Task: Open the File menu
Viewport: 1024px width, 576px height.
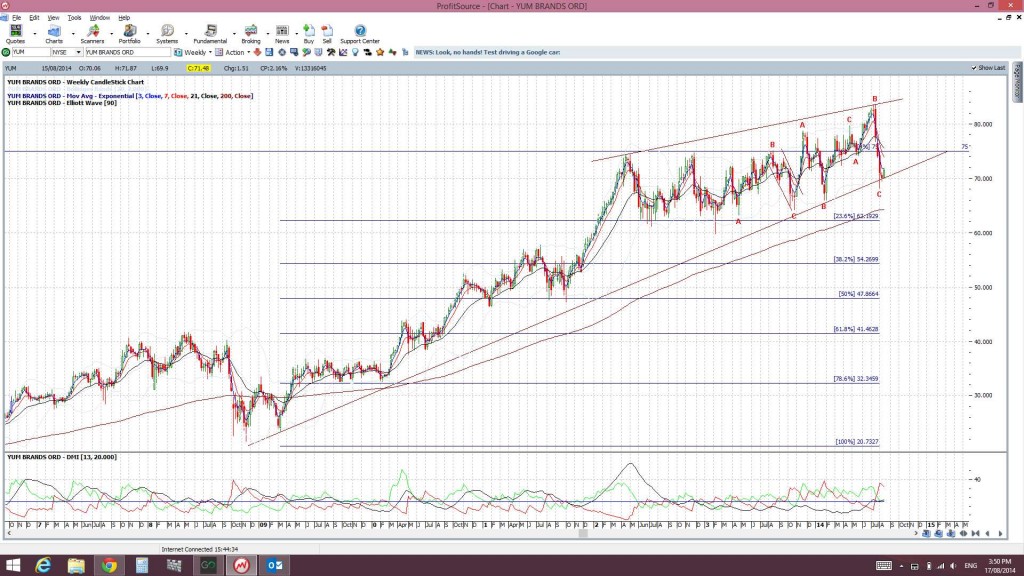Action: point(16,18)
